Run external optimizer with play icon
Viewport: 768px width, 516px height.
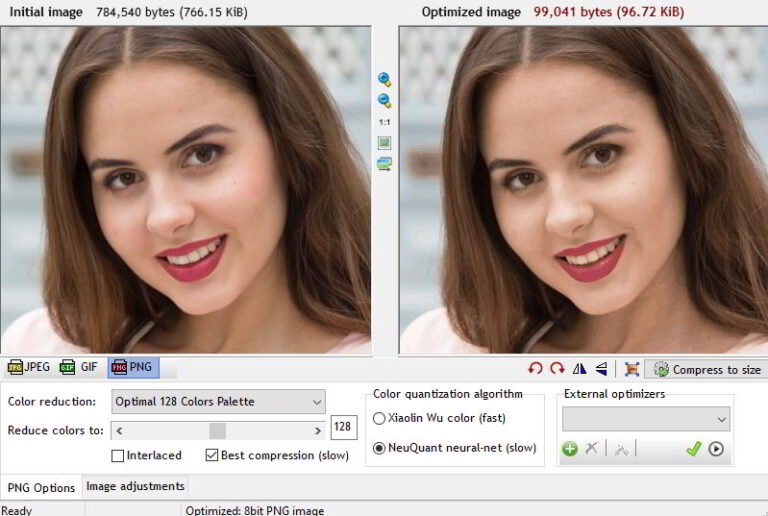pyautogui.click(x=716, y=448)
